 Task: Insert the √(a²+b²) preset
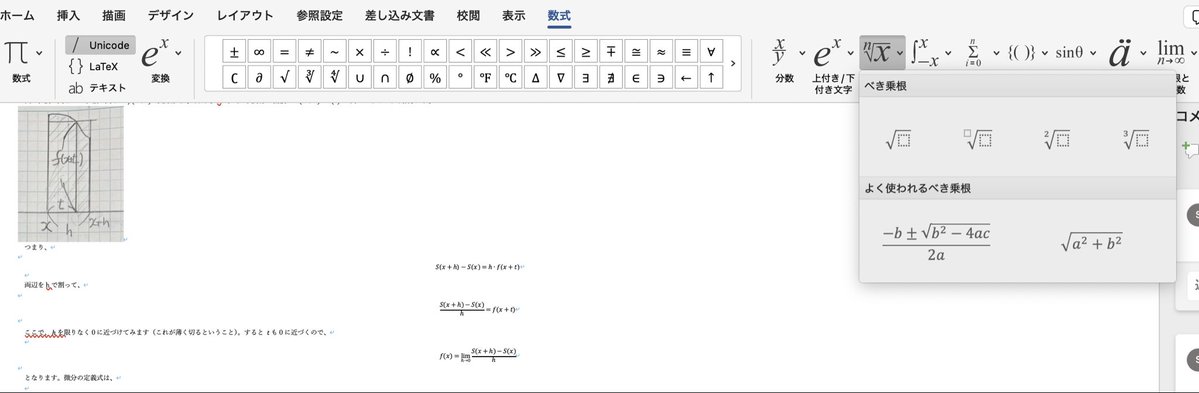point(1091,242)
